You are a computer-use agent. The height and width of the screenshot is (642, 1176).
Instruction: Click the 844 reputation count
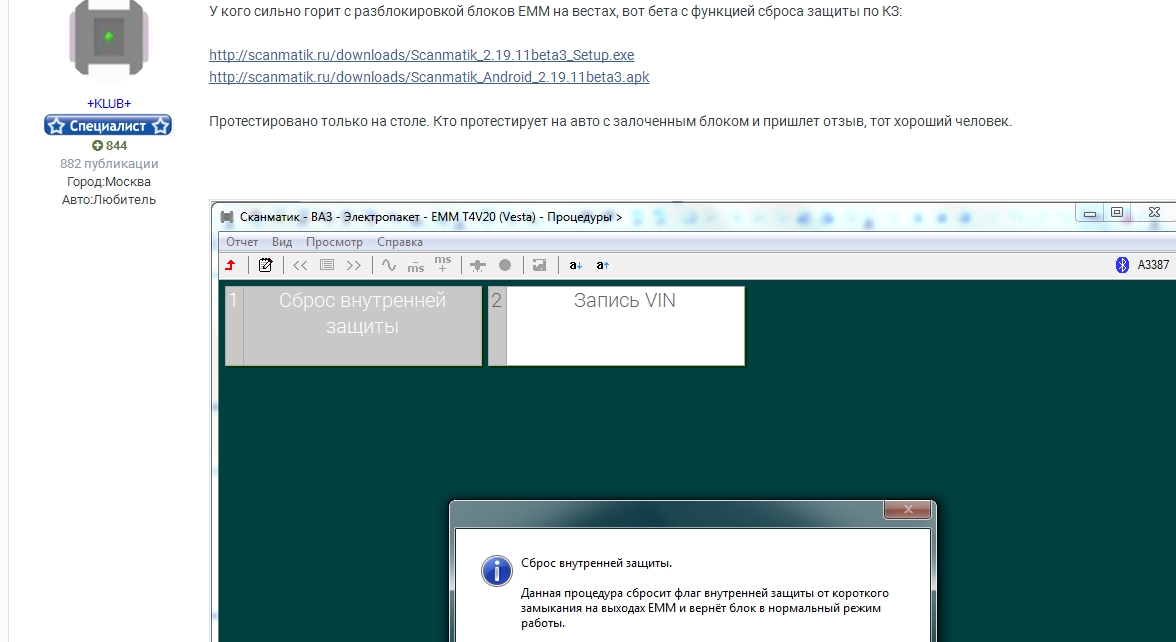[x=116, y=146]
